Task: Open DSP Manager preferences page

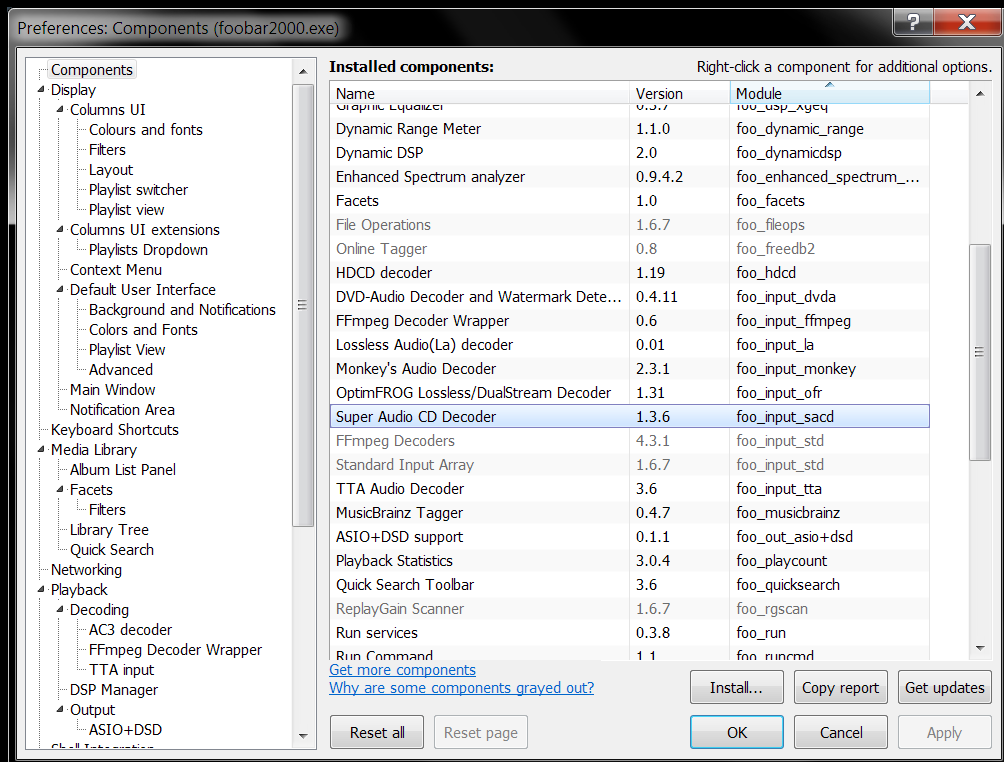Action: [x=113, y=690]
